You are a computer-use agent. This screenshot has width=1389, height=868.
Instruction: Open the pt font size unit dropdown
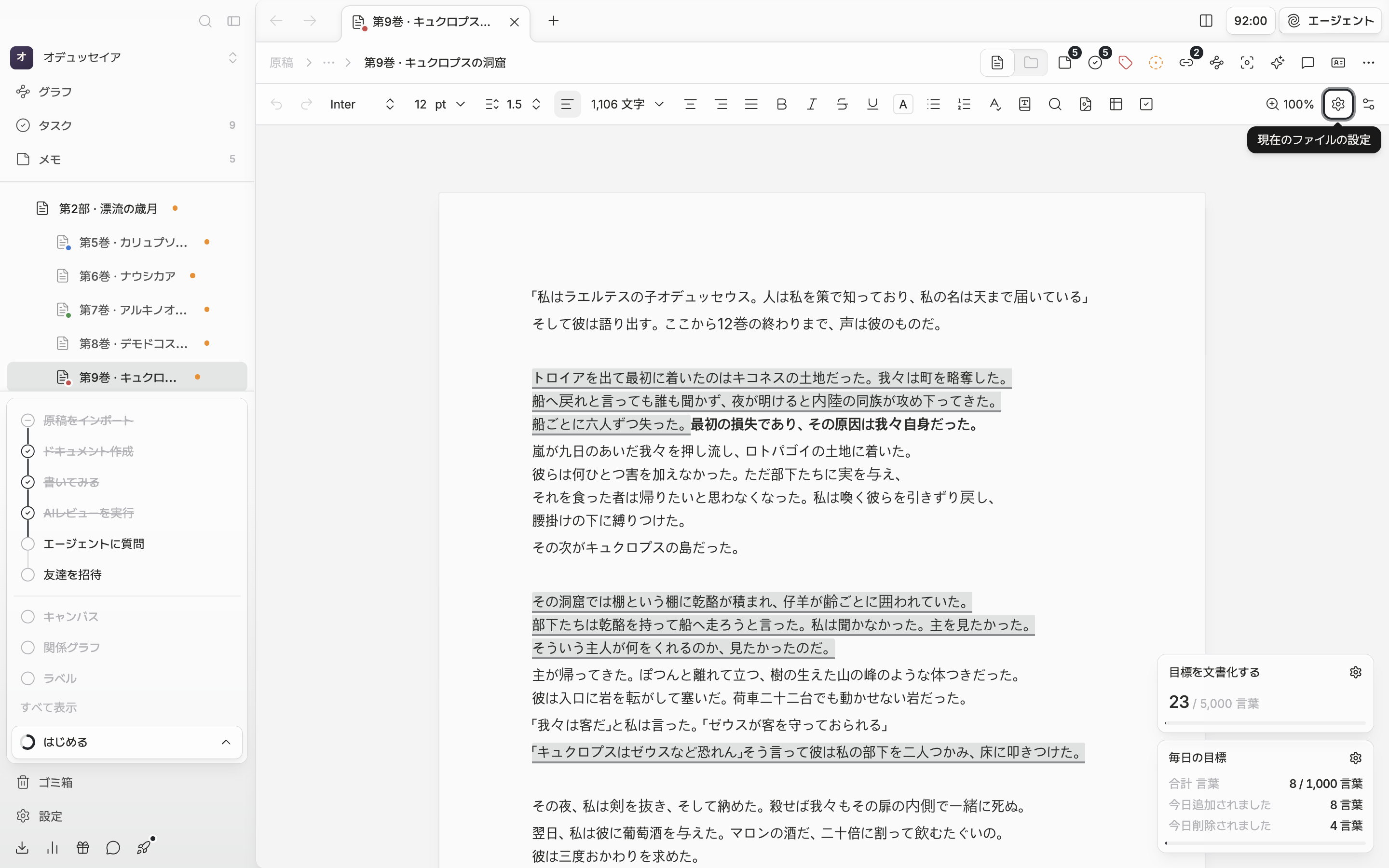point(450,104)
